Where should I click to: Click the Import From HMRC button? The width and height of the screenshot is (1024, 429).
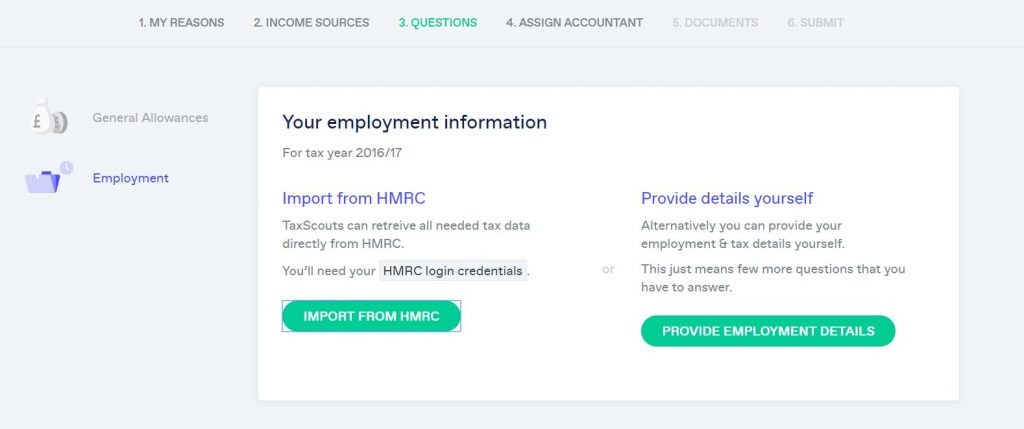click(372, 316)
